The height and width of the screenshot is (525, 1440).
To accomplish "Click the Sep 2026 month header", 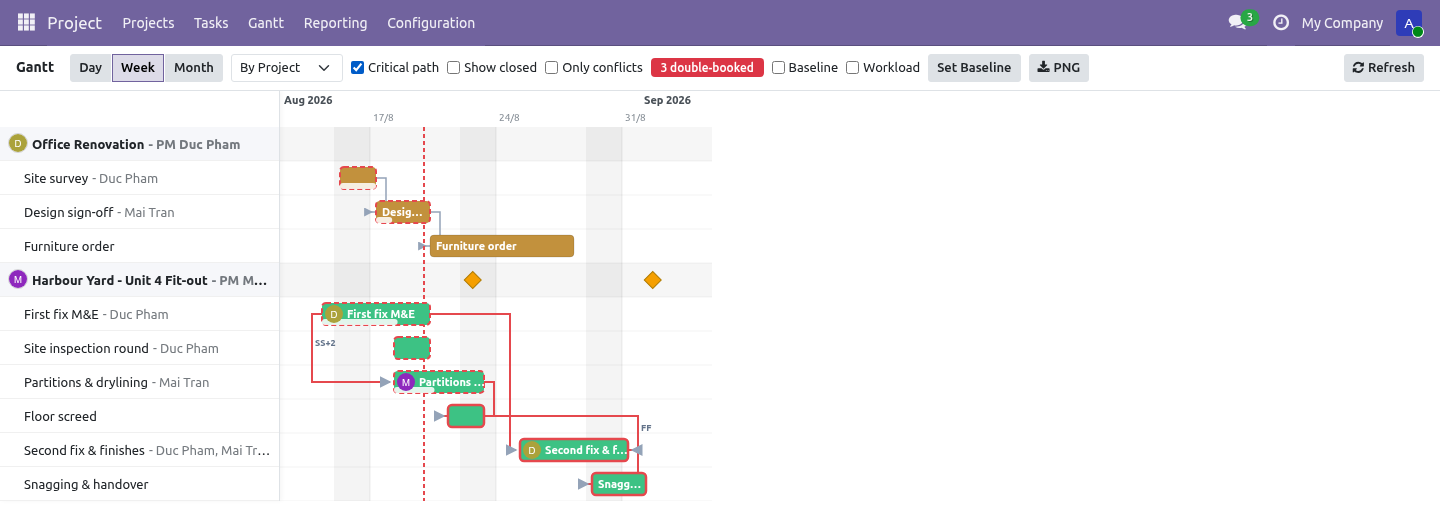I will [x=667, y=100].
